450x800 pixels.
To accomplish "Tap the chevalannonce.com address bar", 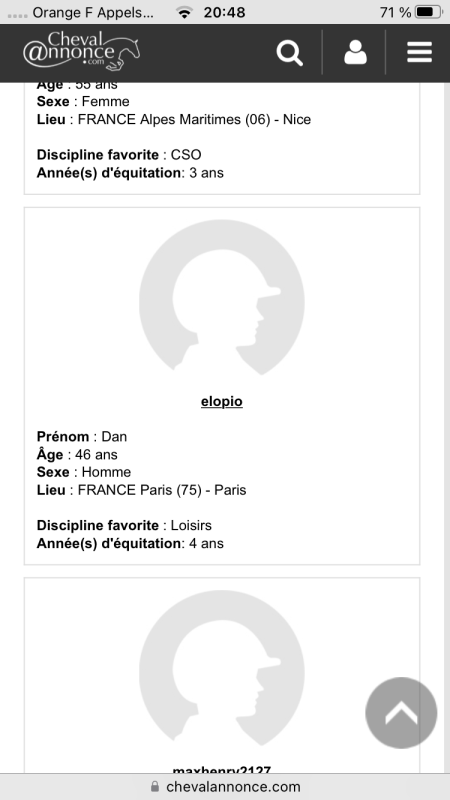I will 225,787.
